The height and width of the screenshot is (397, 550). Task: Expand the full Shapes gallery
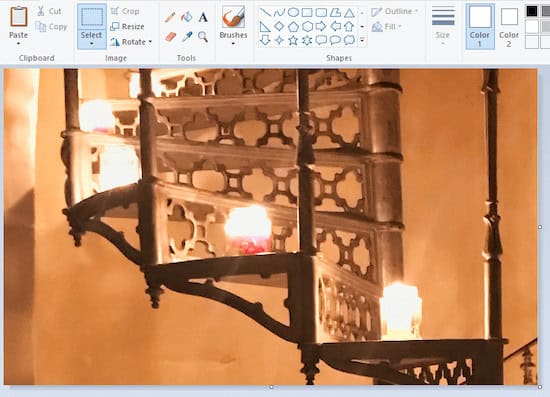pos(362,40)
